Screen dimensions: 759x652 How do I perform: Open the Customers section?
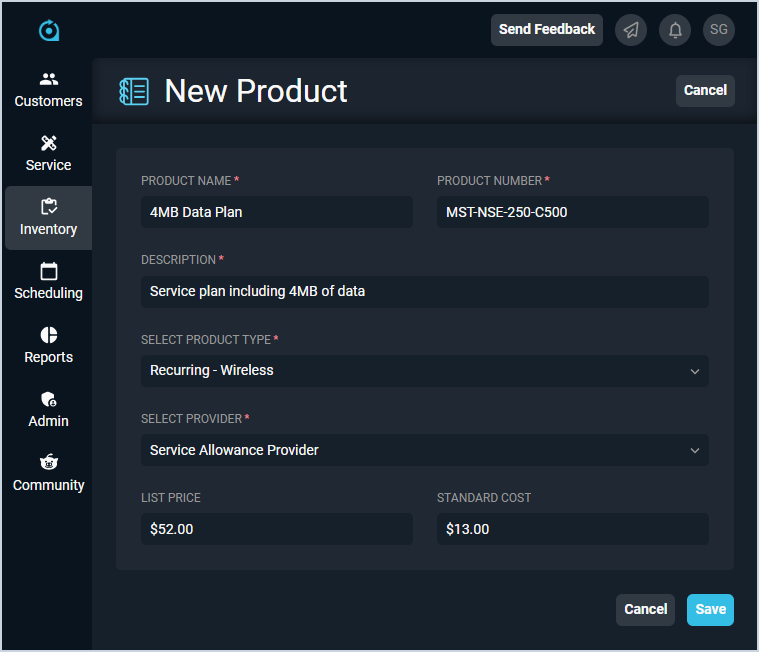click(48, 90)
